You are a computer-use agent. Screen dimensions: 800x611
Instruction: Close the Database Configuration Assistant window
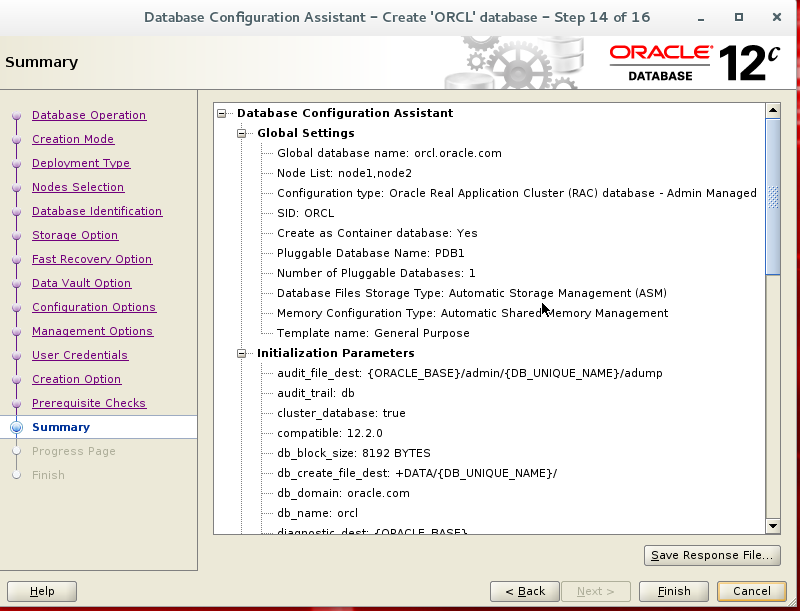tap(777, 17)
